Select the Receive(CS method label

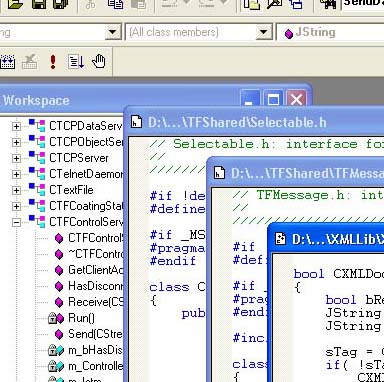(x=95, y=302)
